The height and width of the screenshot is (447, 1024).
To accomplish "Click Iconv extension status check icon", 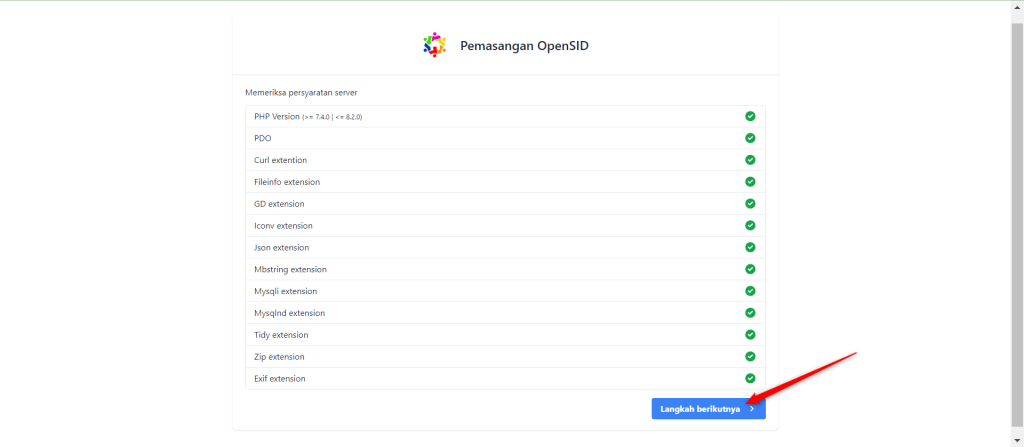I will 750,225.
